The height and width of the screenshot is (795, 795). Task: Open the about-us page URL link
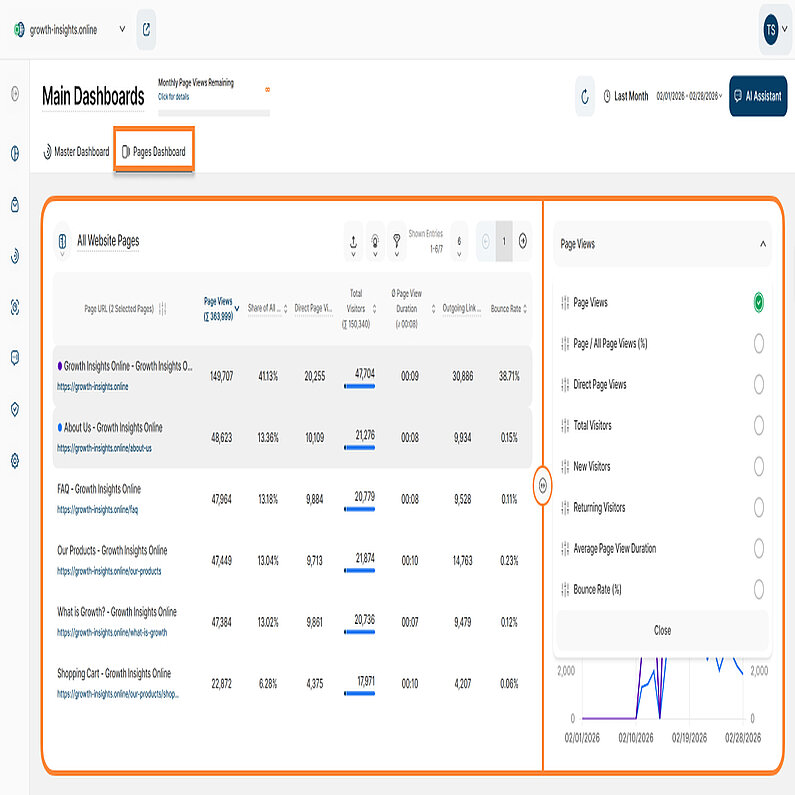(104, 448)
